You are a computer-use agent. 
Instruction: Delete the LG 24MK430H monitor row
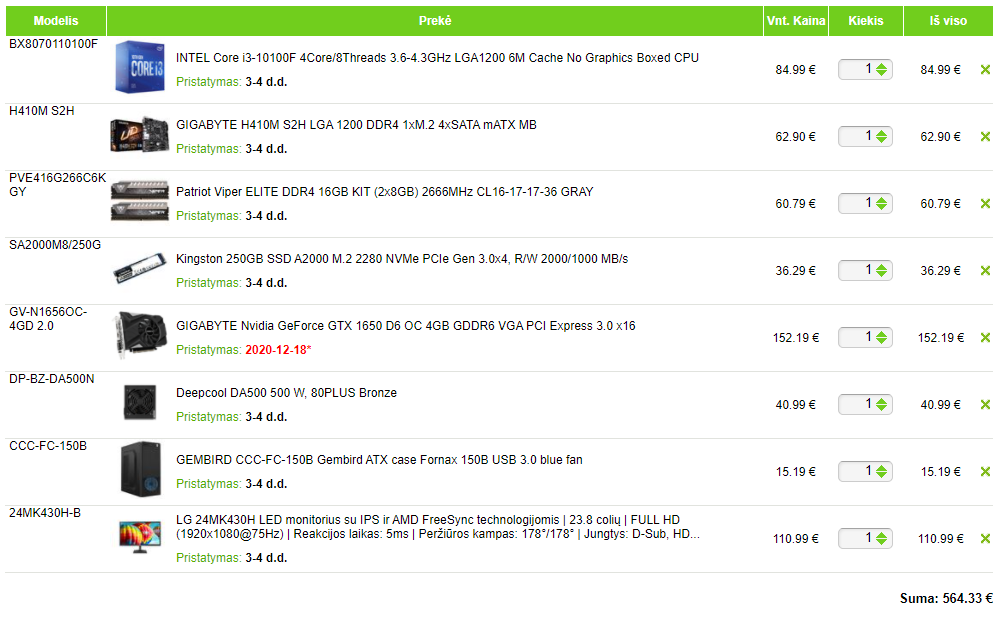(985, 539)
